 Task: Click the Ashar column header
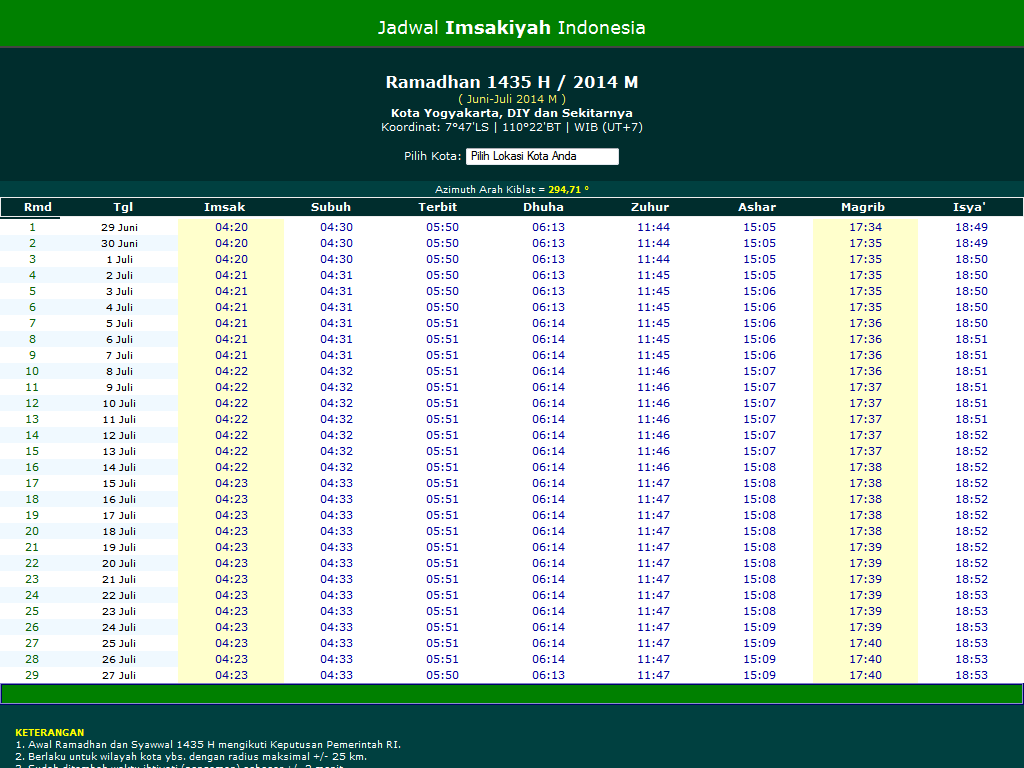(757, 207)
